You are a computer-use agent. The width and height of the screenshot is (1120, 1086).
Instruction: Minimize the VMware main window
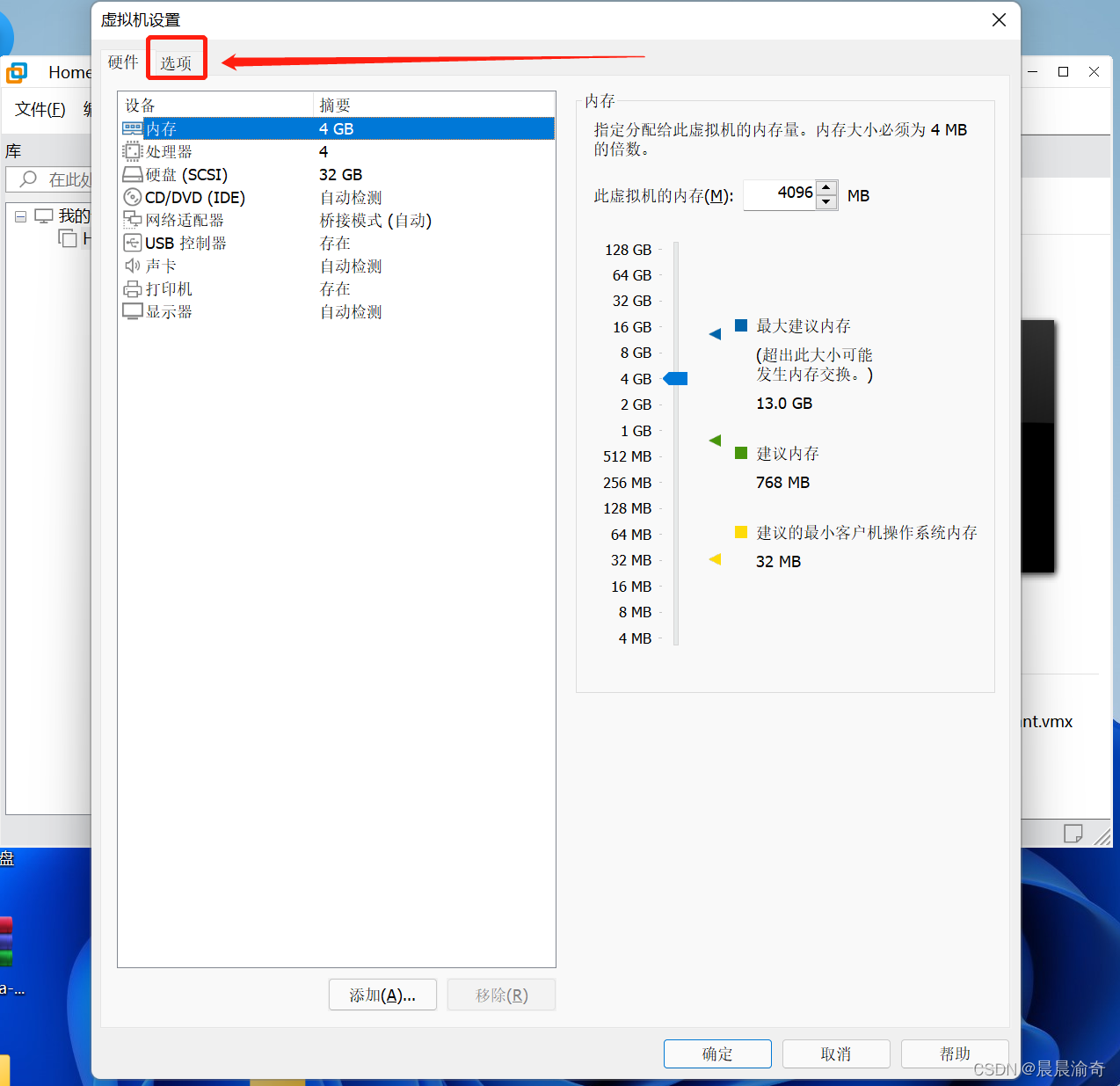(x=1033, y=72)
